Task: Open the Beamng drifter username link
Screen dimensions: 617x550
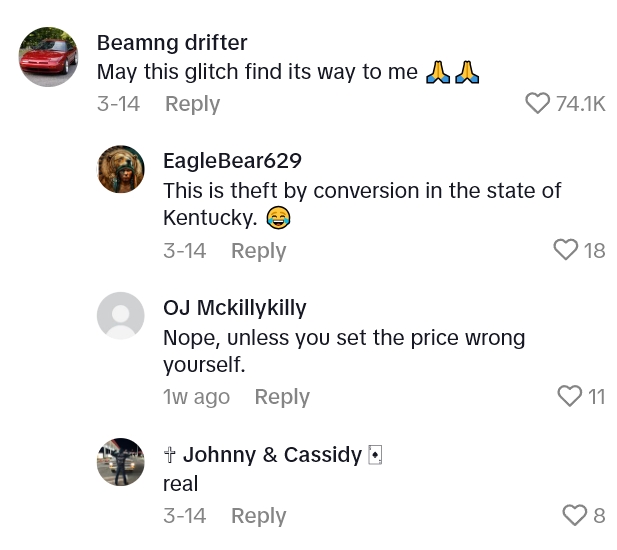Action: 172,43
